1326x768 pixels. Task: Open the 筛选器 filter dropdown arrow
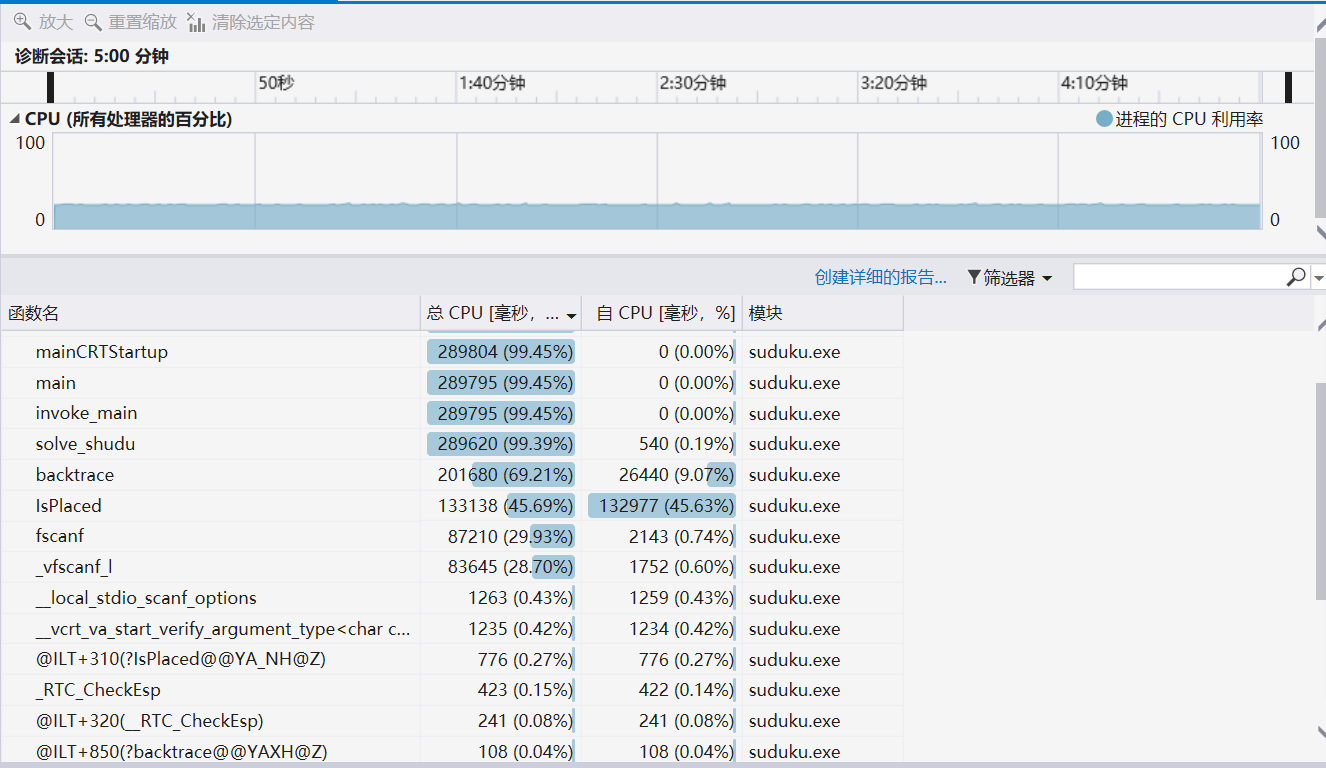(1047, 278)
